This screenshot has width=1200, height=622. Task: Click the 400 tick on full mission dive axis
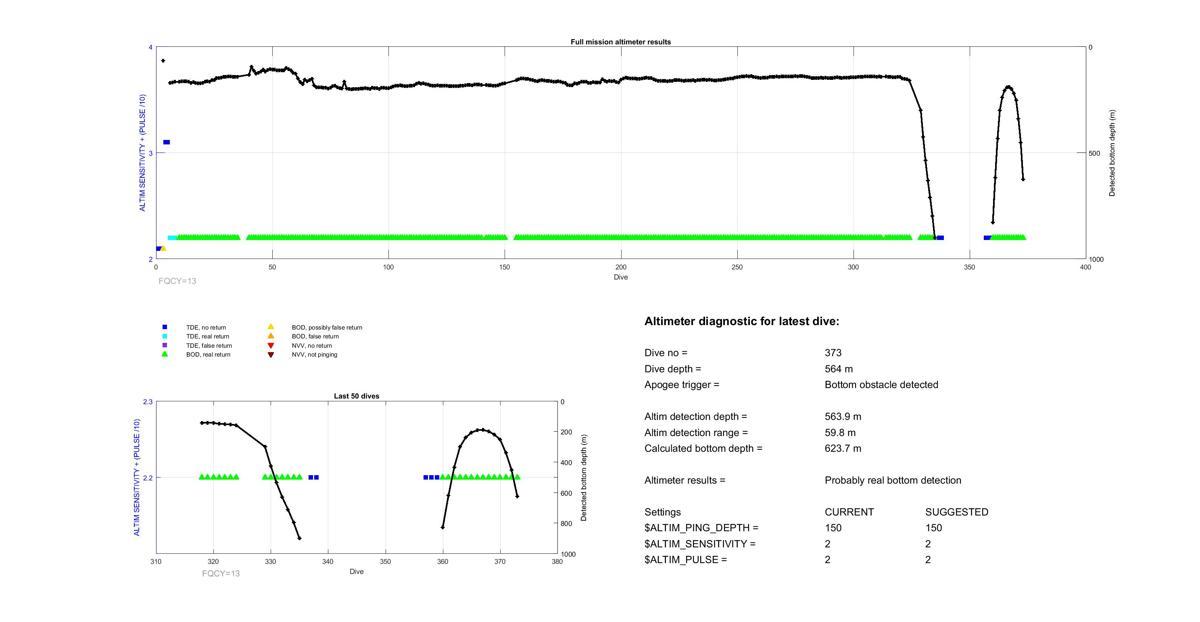(1086, 267)
